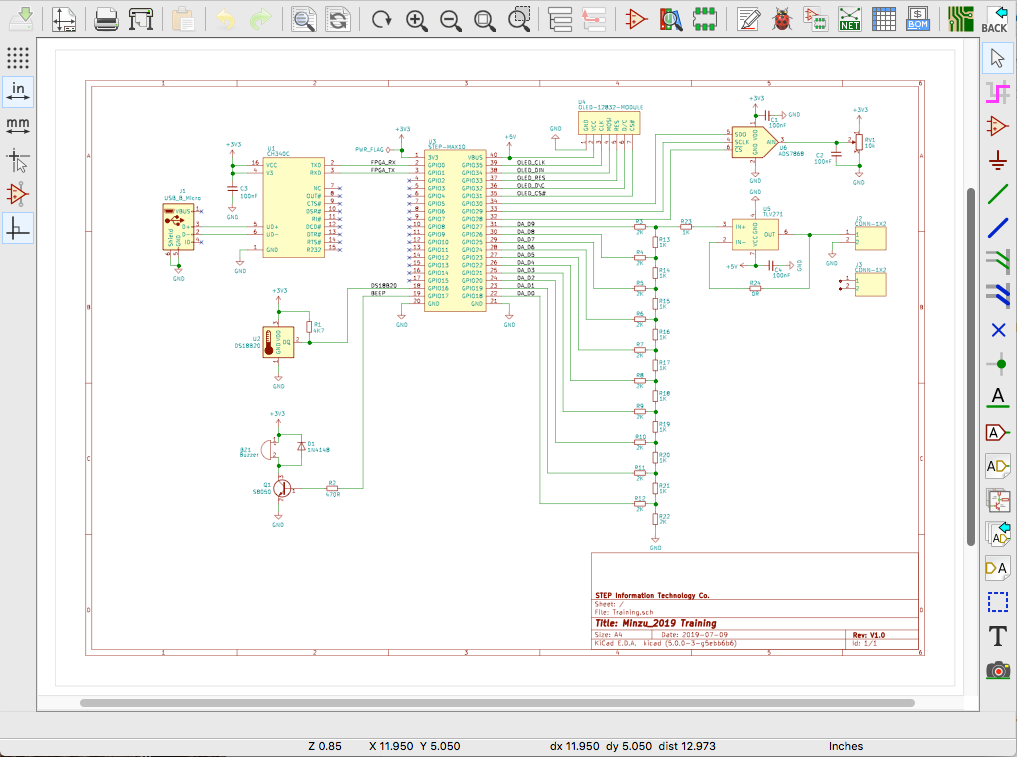Select import hierarchical label tool
This screenshot has width=1017, height=757.
[x=998, y=534]
